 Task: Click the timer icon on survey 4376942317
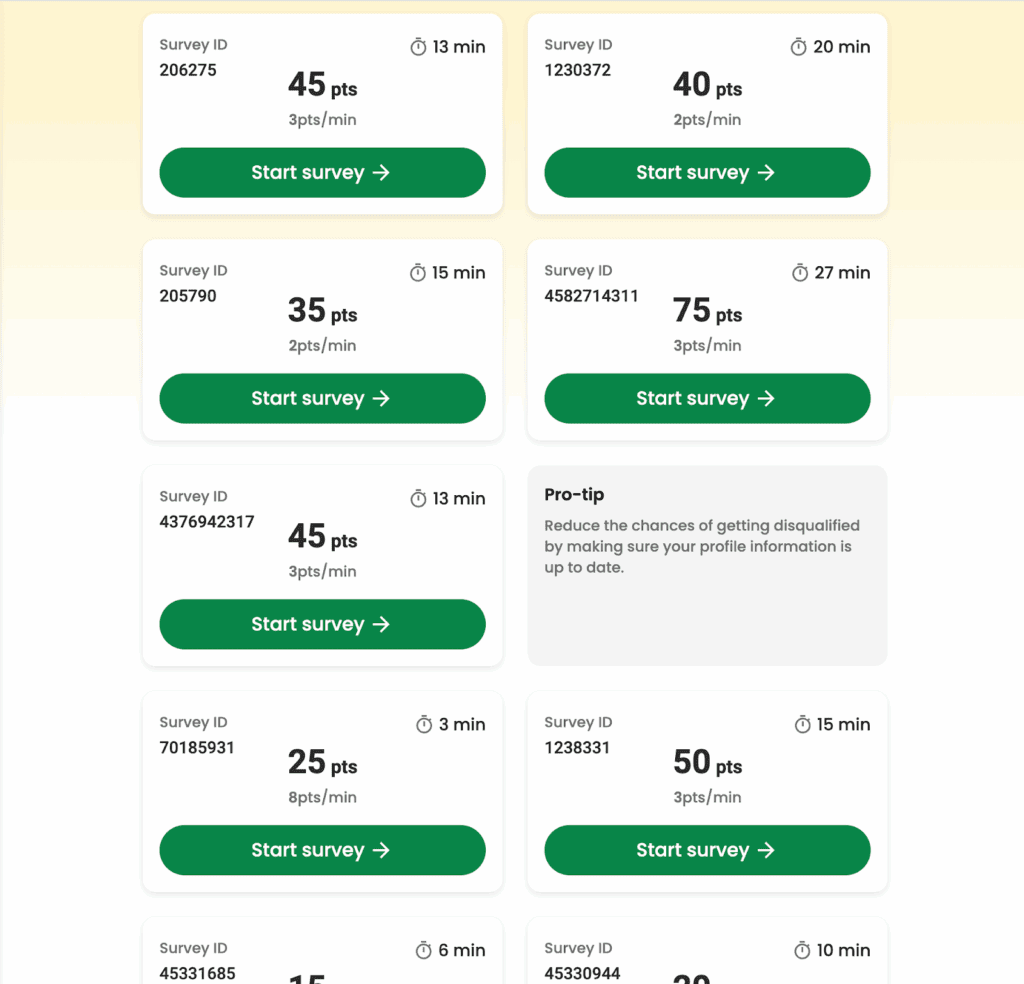pos(419,499)
